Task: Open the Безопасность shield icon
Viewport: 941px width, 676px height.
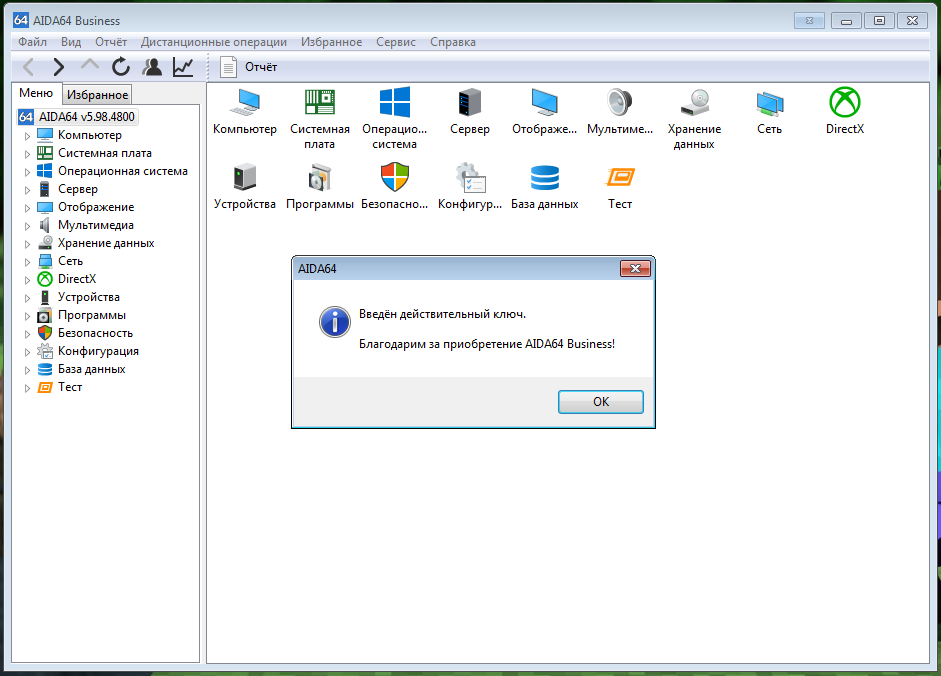Action: point(395,179)
